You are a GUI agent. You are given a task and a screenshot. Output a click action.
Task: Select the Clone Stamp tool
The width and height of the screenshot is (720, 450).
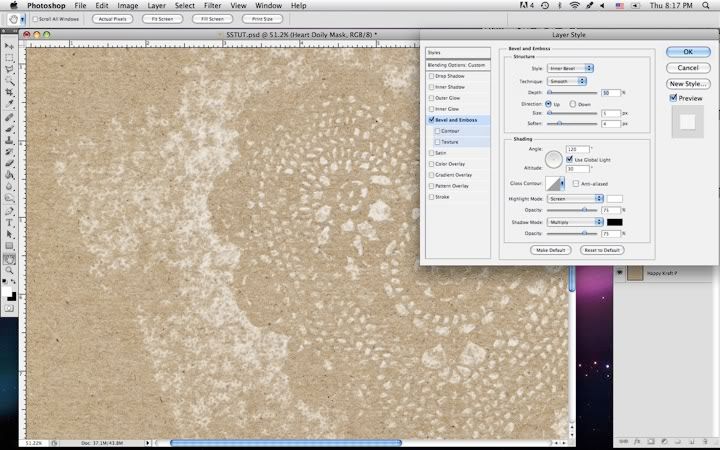9,141
